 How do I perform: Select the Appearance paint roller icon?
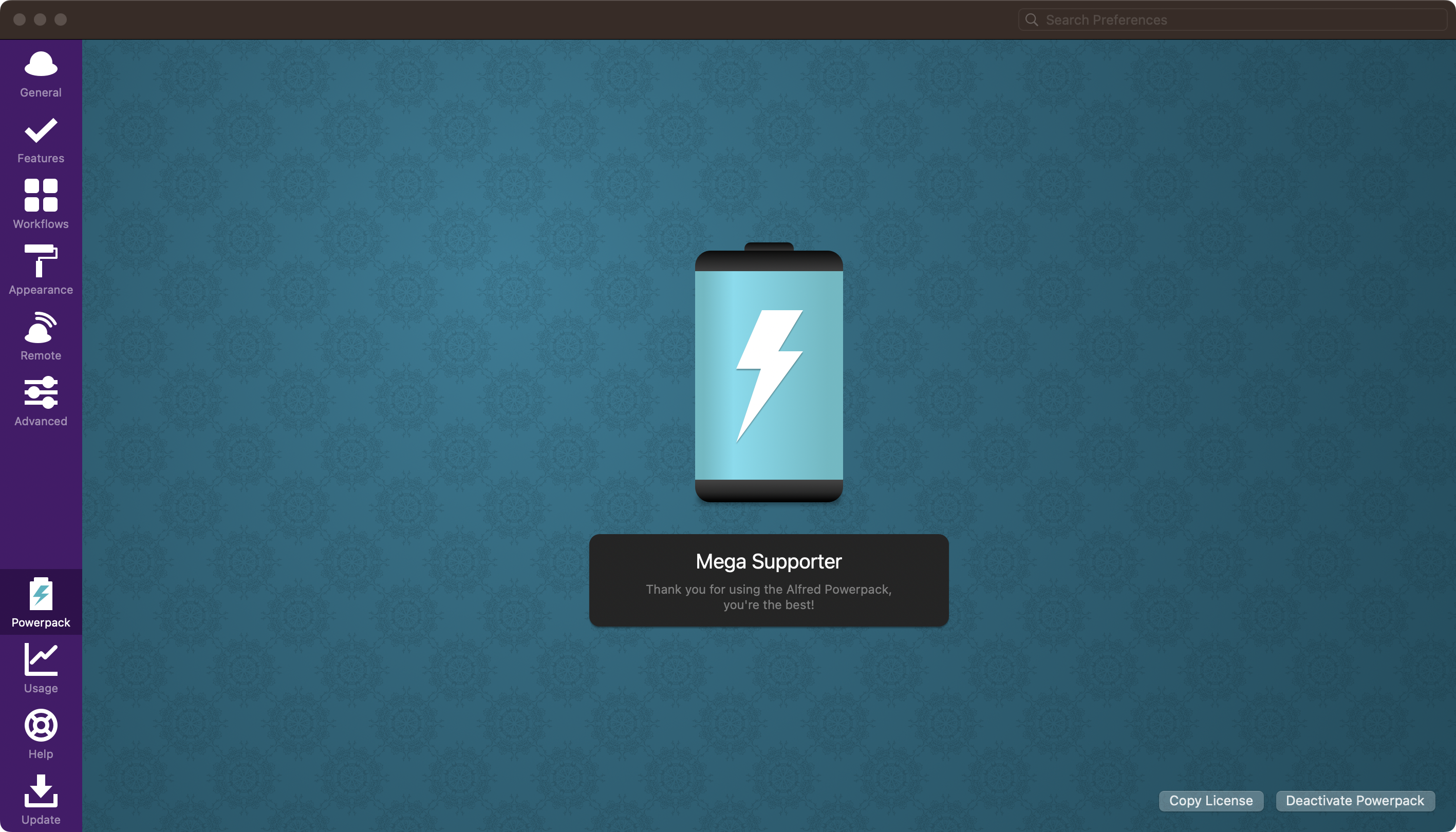tap(41, 261)
